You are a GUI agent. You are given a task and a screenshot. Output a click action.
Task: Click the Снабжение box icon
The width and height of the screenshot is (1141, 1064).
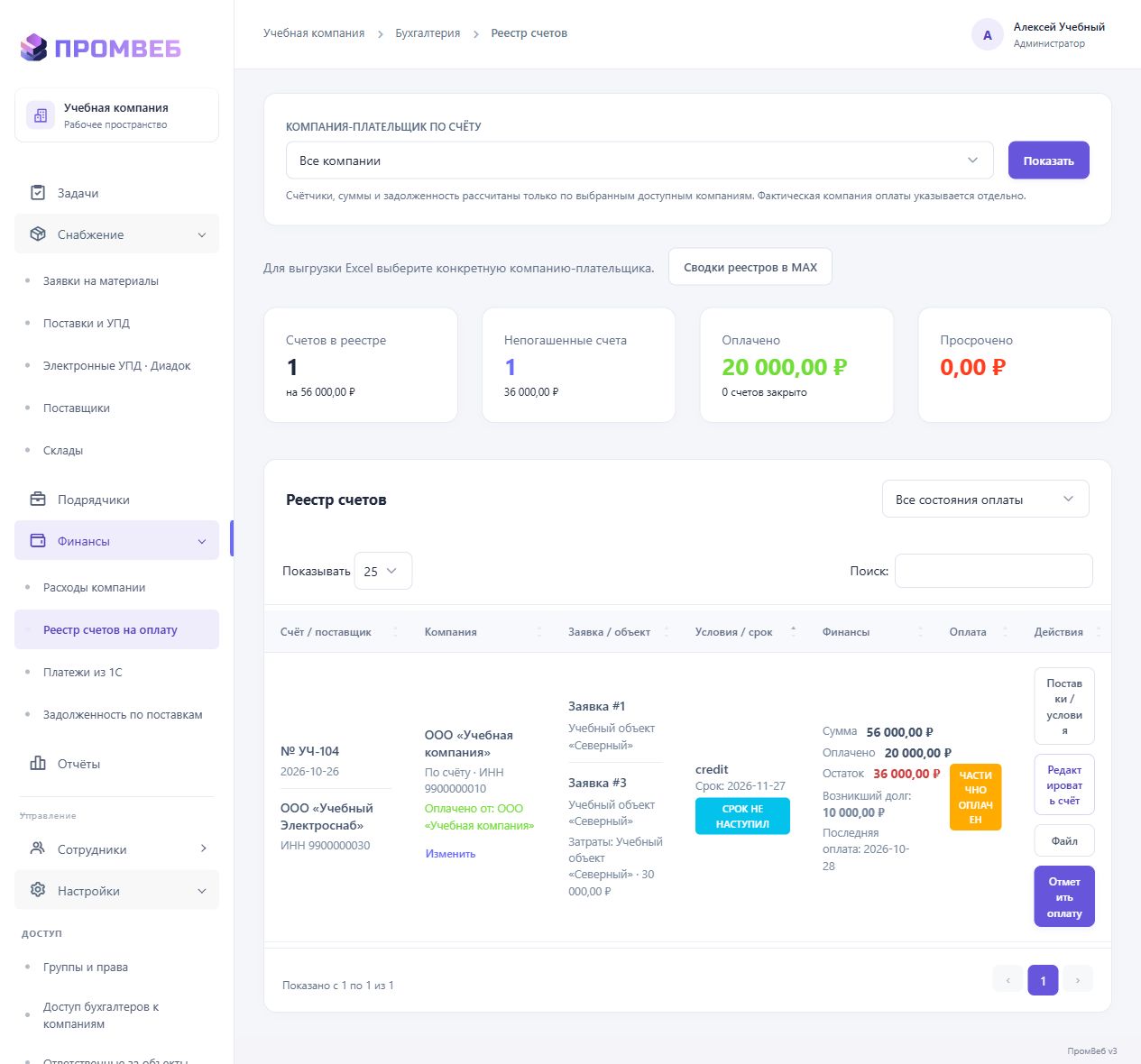point(38,234)
